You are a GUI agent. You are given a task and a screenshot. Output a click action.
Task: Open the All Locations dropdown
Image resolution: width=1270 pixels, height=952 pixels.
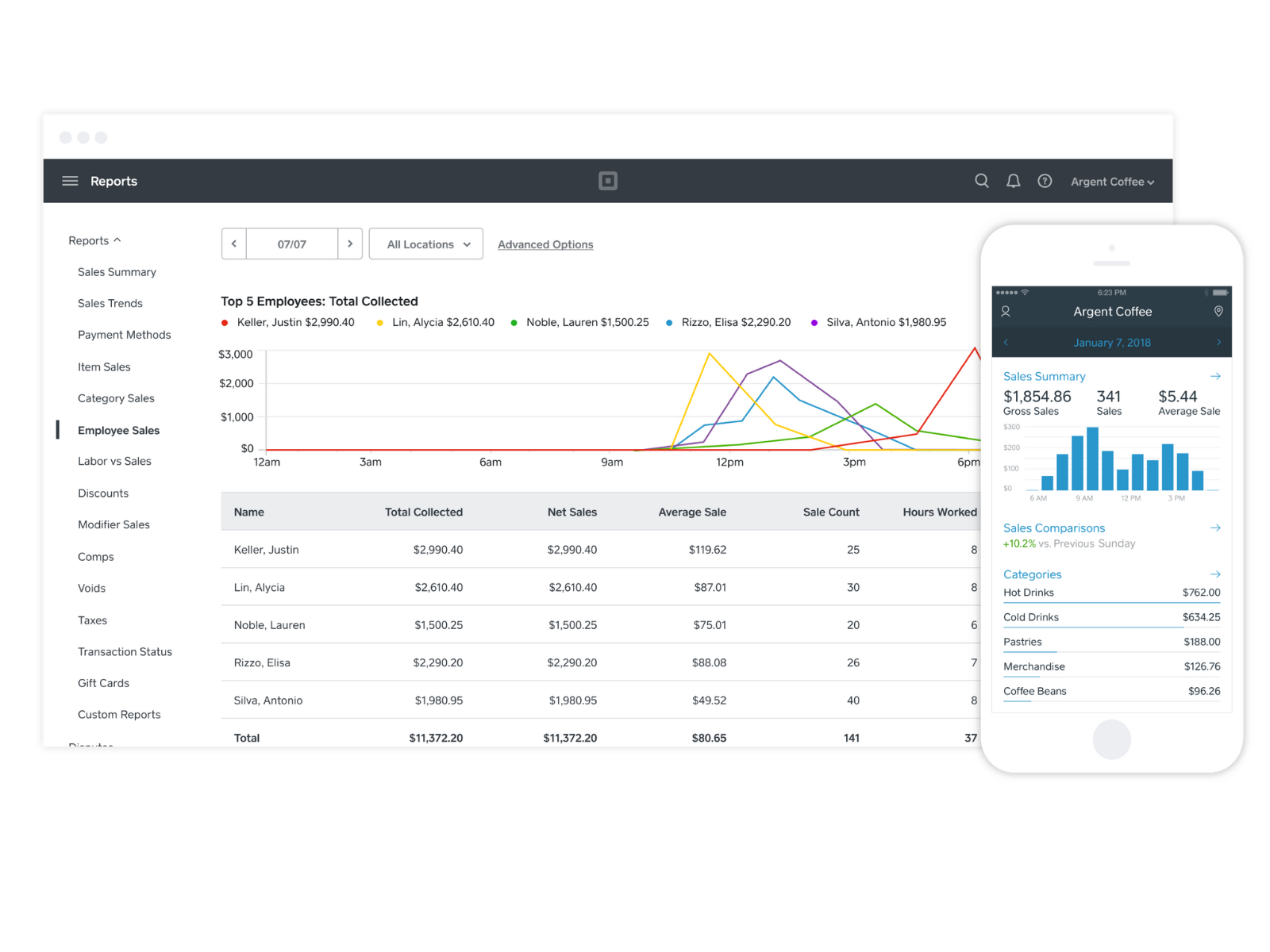tap(426, 244)
